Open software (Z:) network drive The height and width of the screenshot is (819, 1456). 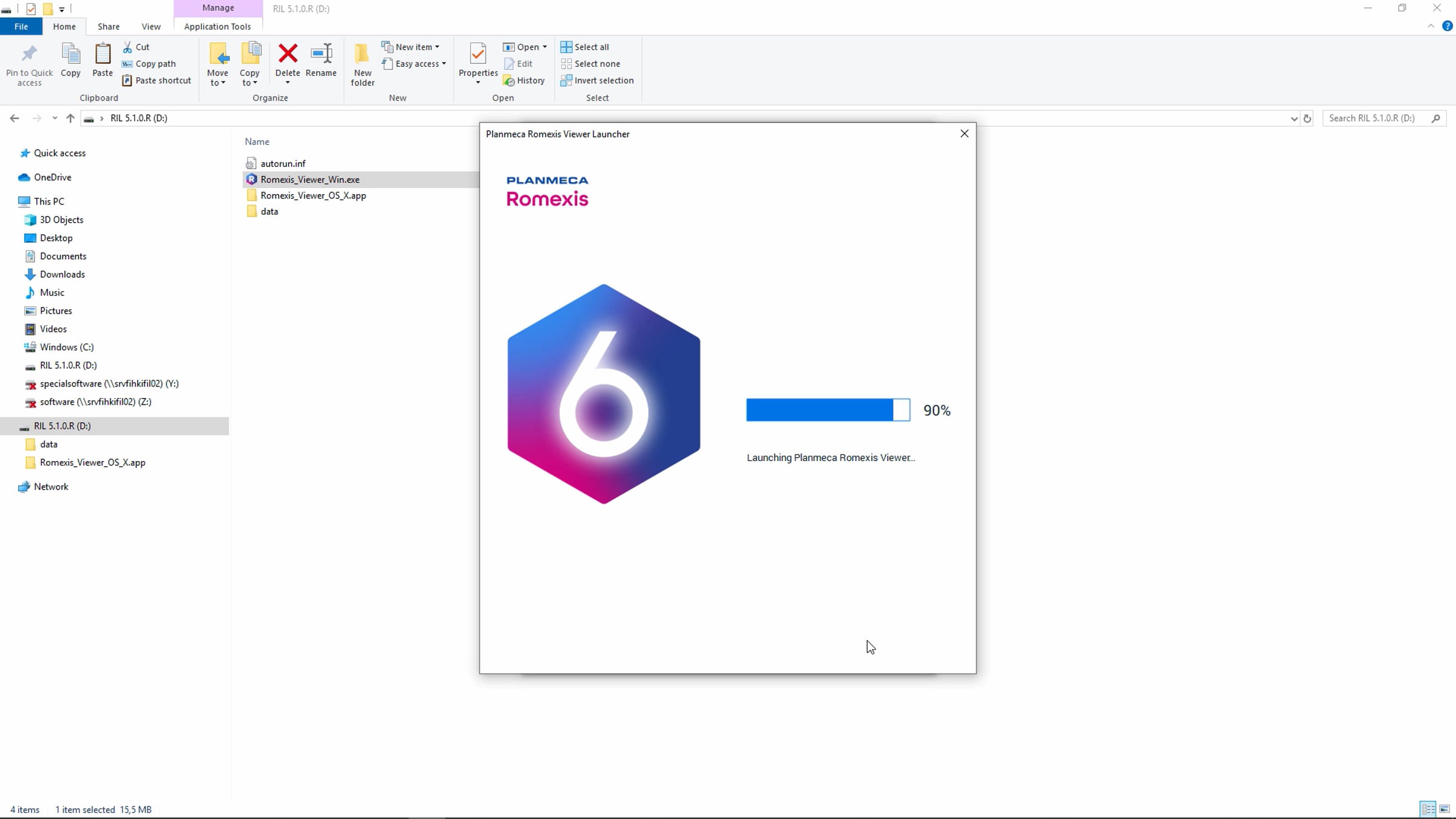coord(95,402)
